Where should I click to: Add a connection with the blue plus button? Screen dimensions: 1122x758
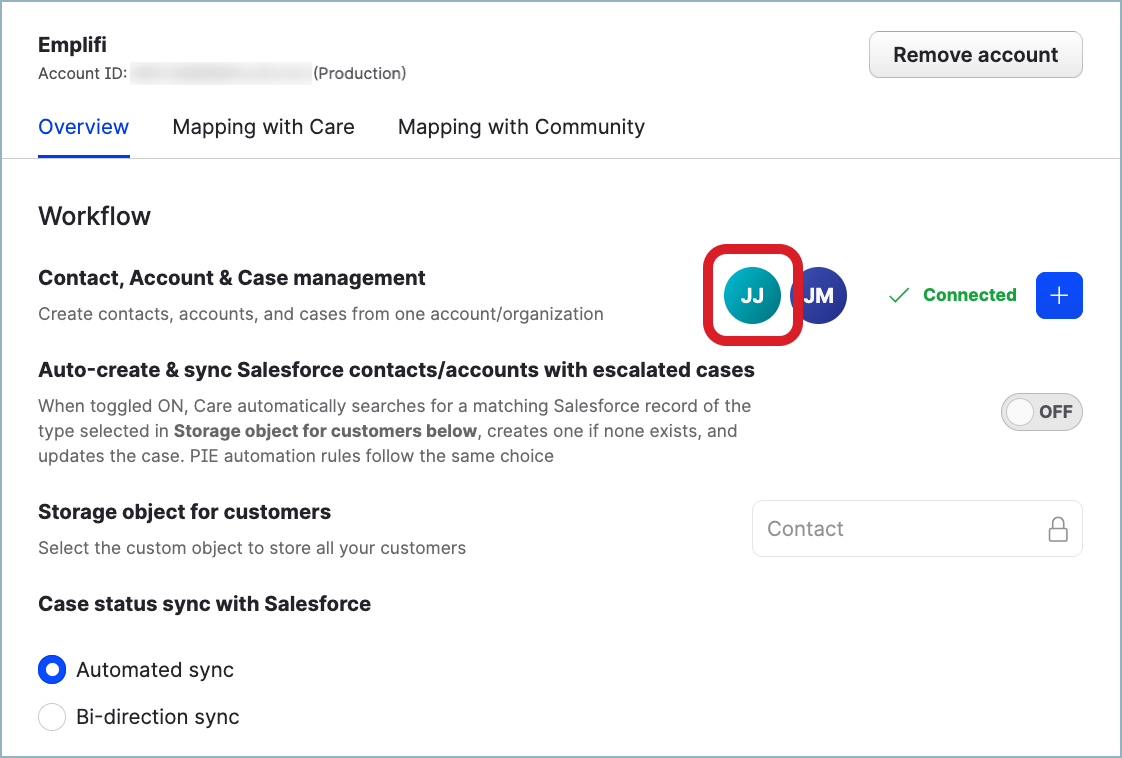1059,295
